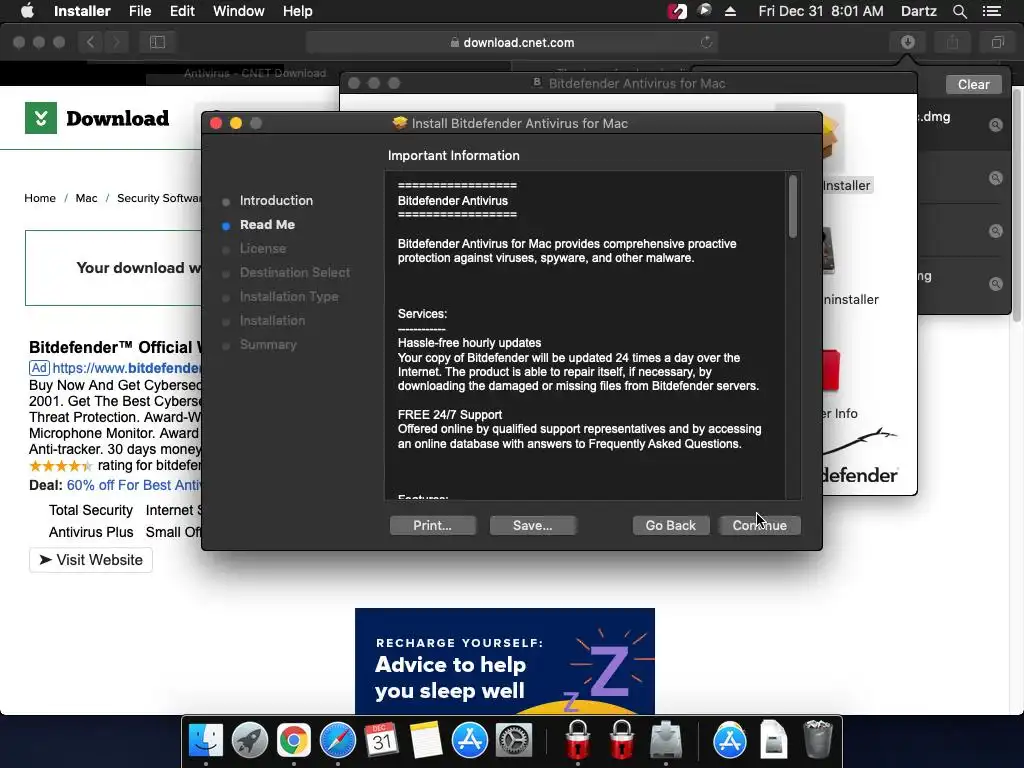Open Finder from the Dock
1024x768 pixels.
tap(205, 741)
